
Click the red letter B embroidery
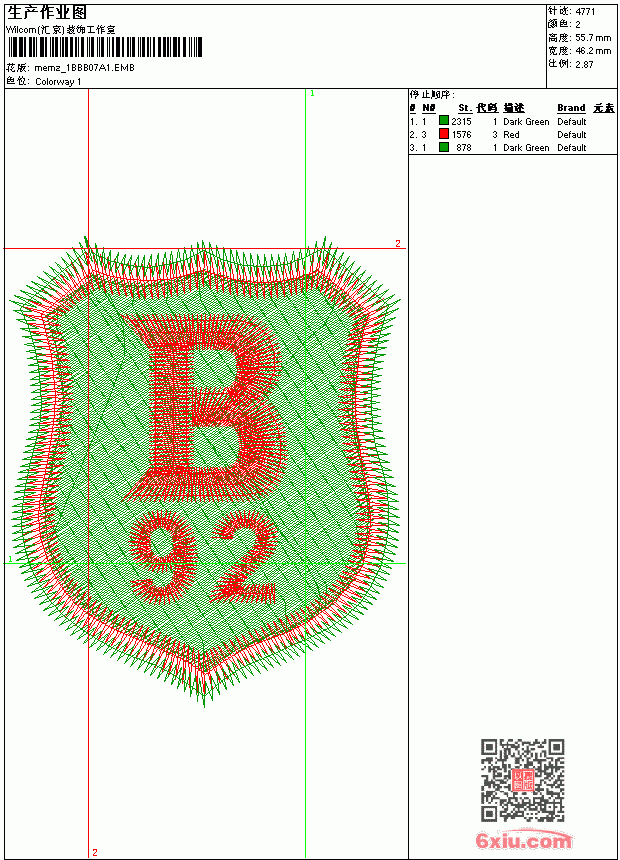point(206,407)
